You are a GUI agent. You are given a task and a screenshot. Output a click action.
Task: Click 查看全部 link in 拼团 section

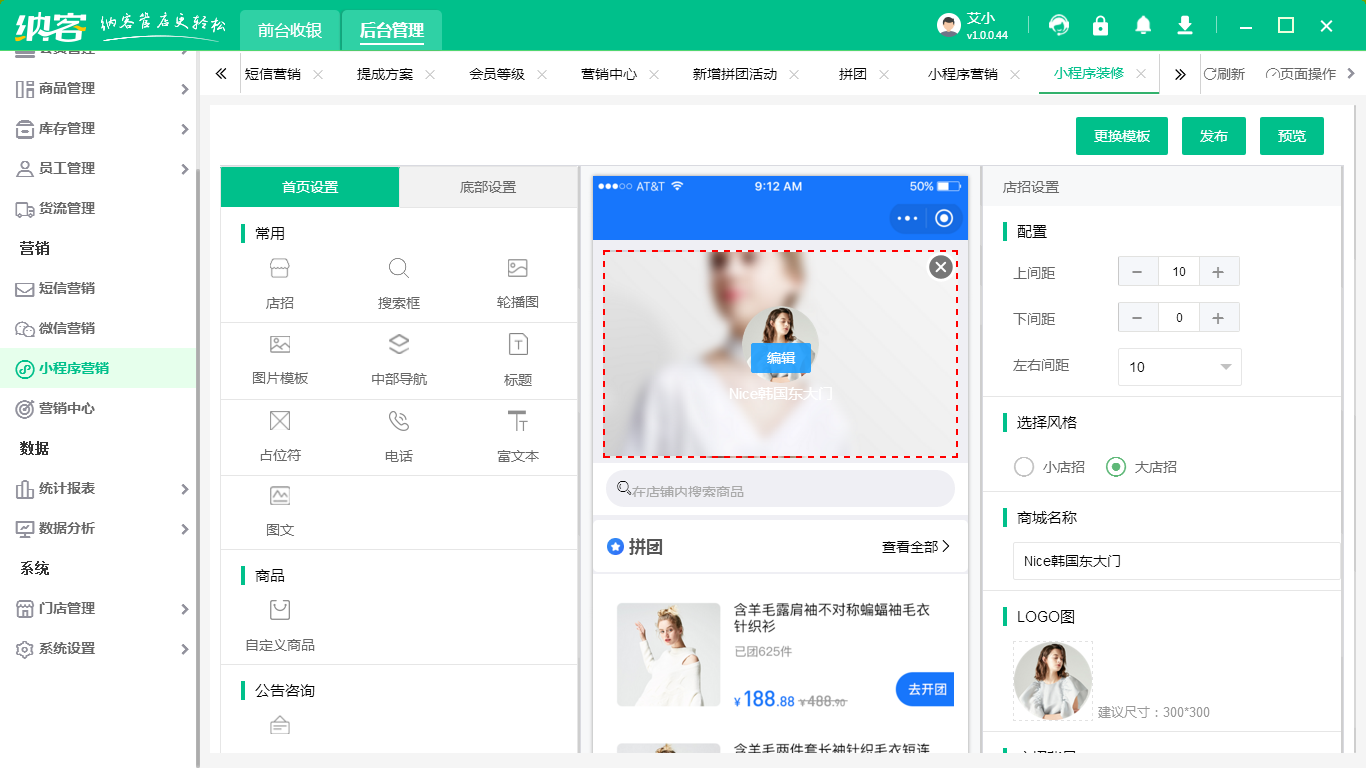916,547
